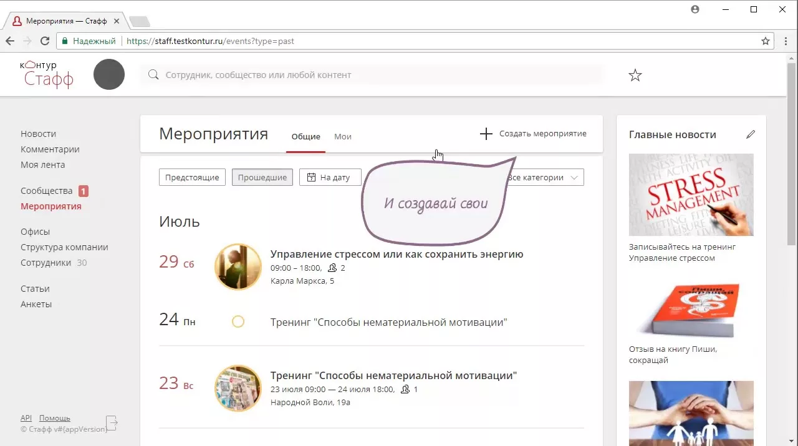Click the Stress Management news thumbnail

(691, 194)
